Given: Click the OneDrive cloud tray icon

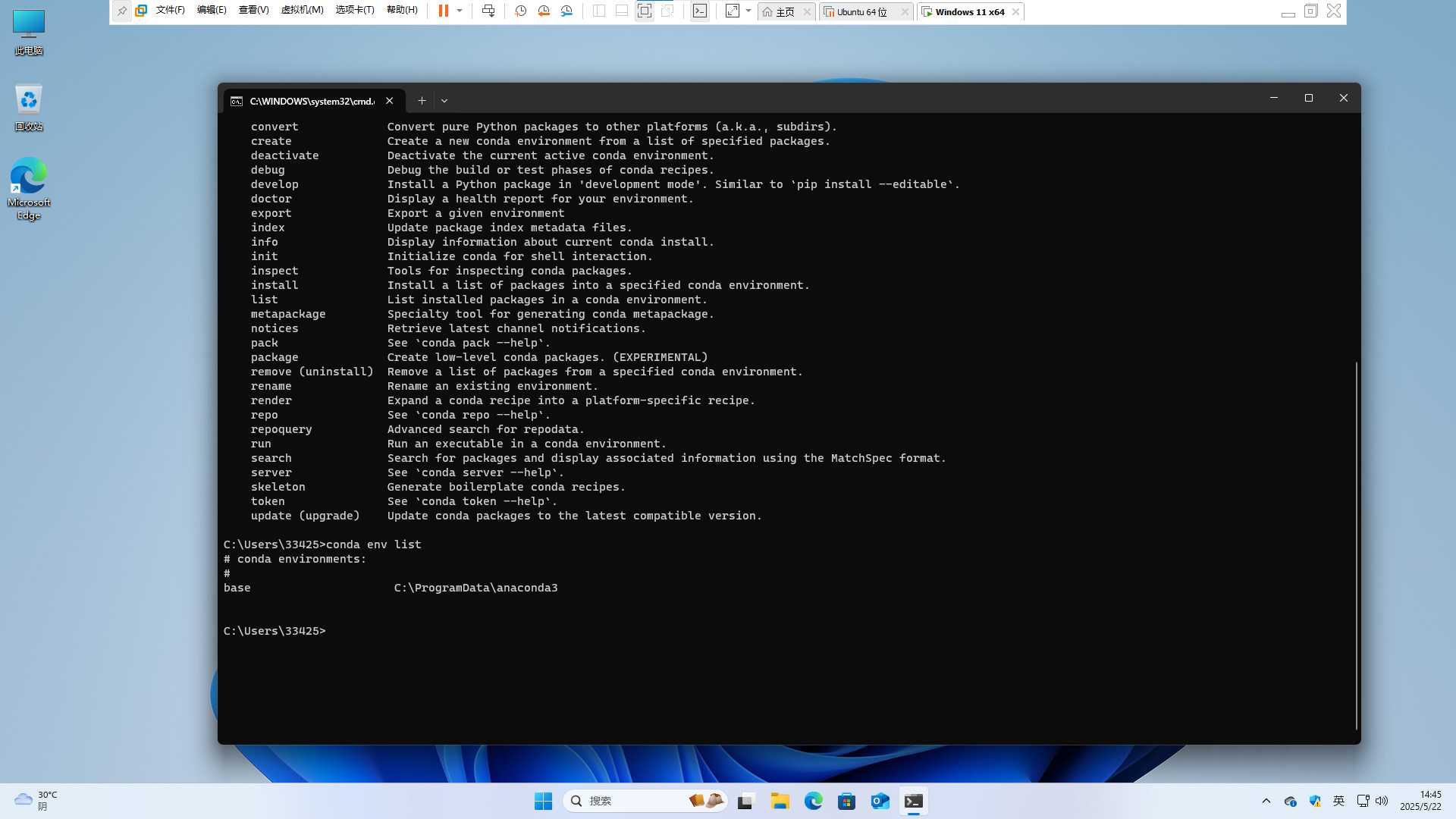Looking at the screenshot, I should point(1290,801).
